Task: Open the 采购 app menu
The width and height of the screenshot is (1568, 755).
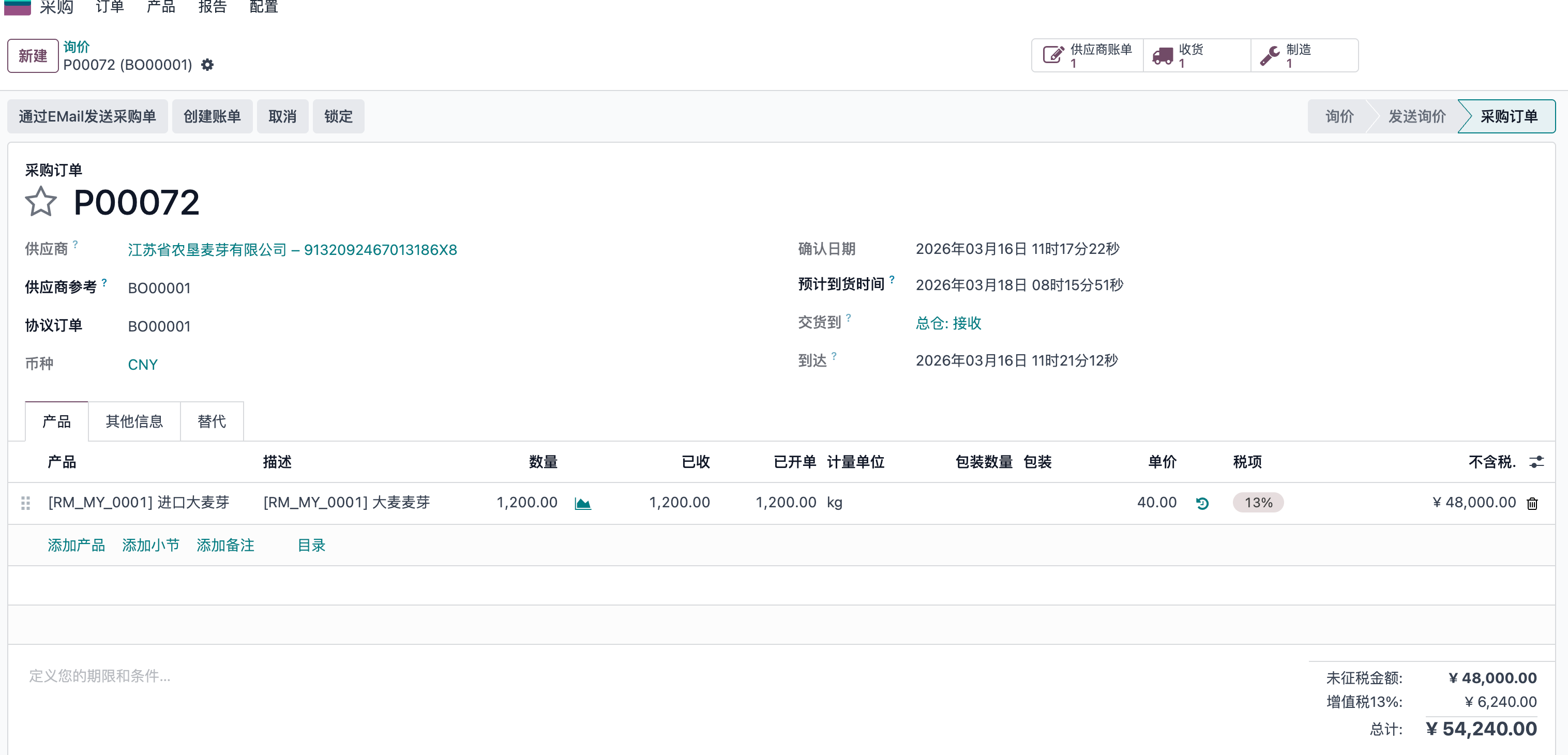Action: (x=56, y=7)
